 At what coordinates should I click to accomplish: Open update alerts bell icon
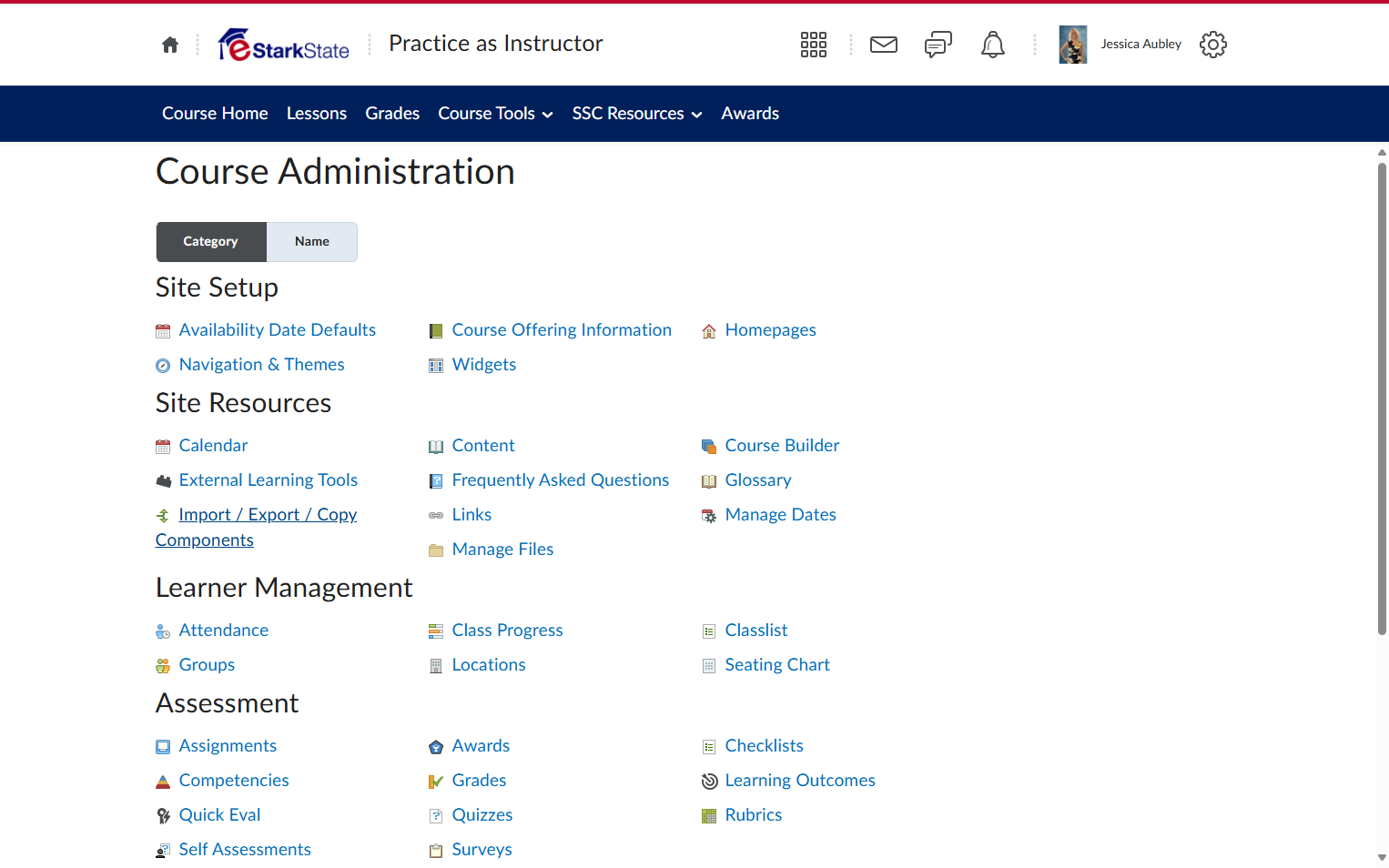coord(993,45)
